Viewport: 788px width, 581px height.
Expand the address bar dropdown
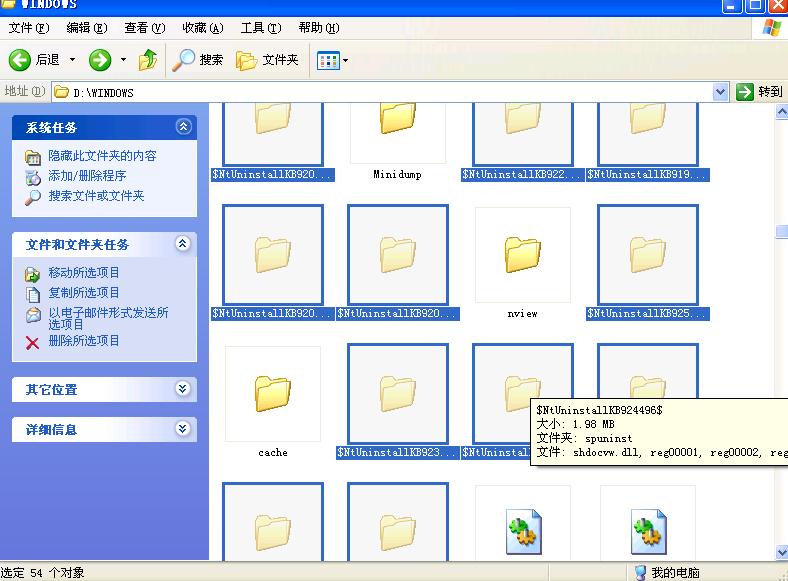tap(721, 92)
